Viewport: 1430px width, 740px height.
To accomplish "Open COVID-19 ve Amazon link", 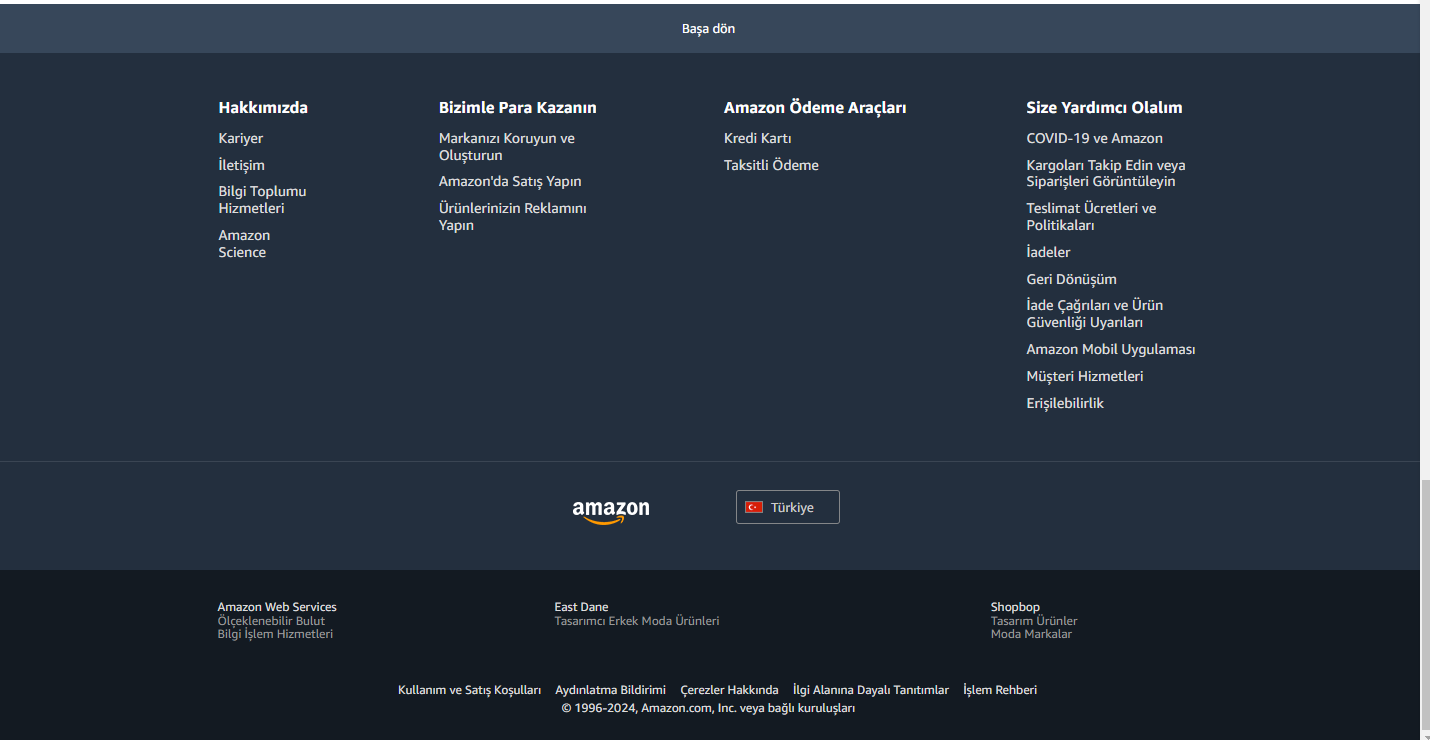I will 1094,138.
